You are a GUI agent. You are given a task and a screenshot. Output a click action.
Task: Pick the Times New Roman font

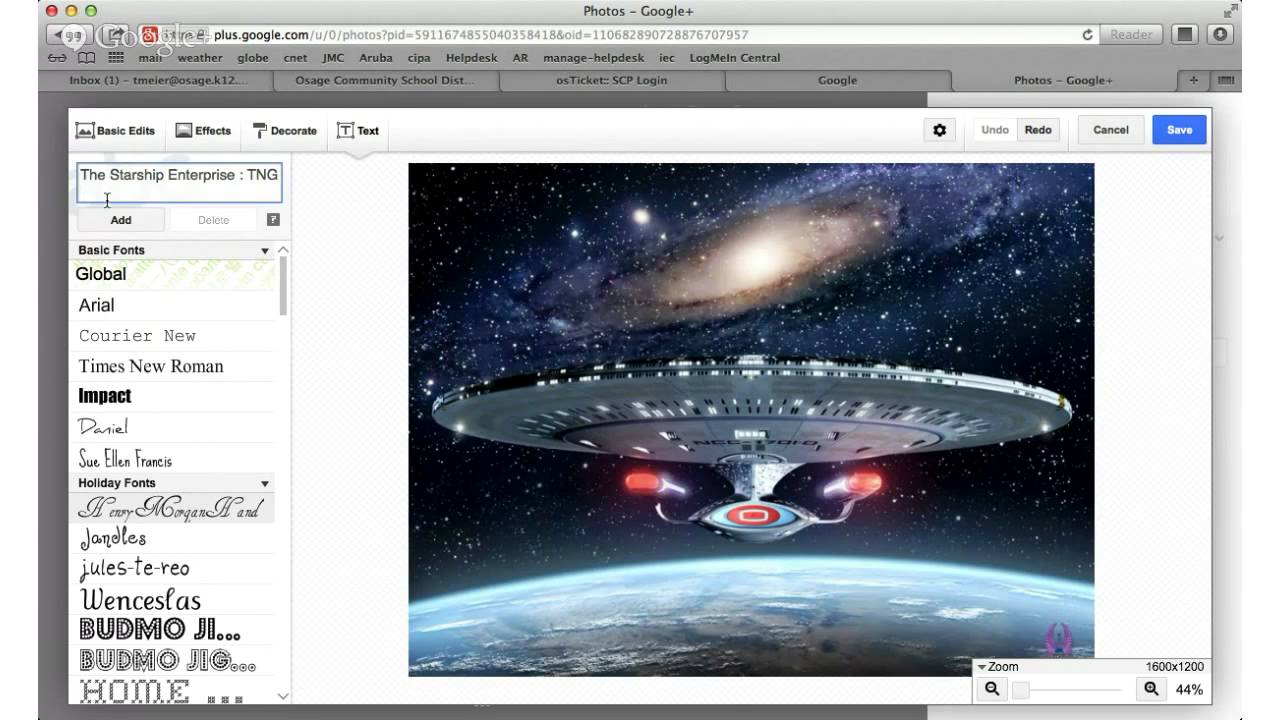(172, 366)
